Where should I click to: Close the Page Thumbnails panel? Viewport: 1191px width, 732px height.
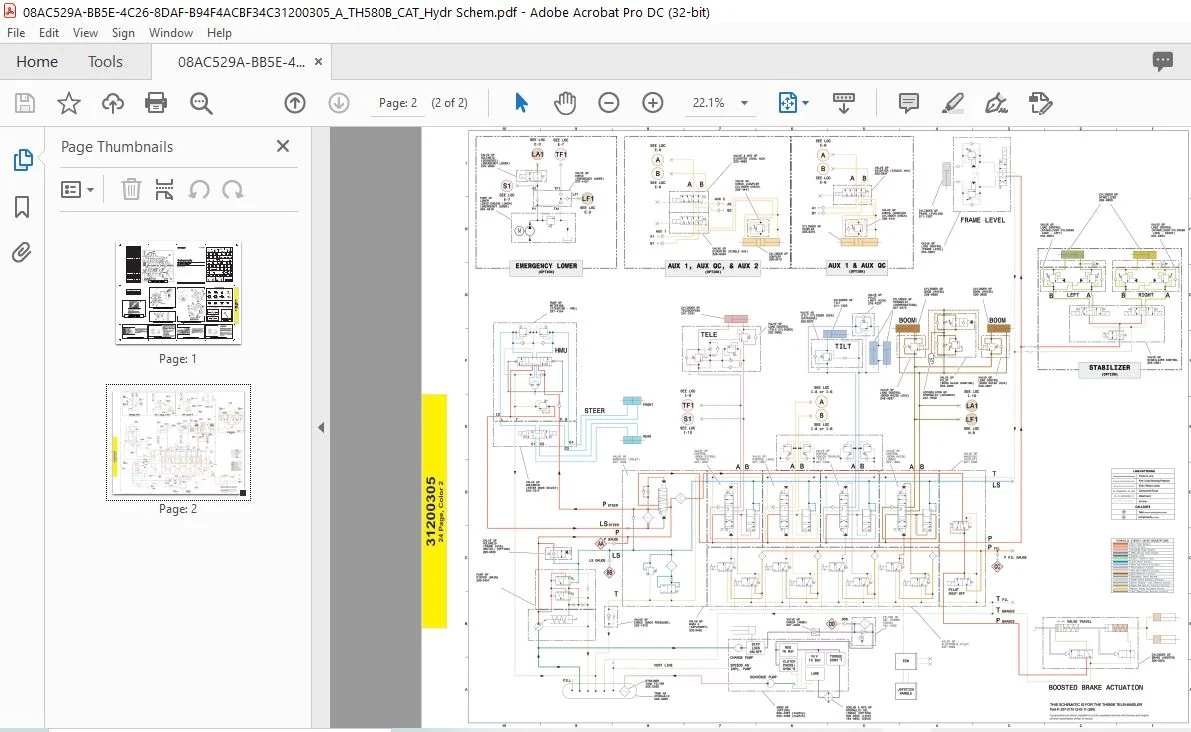click(x=283, y=146)
